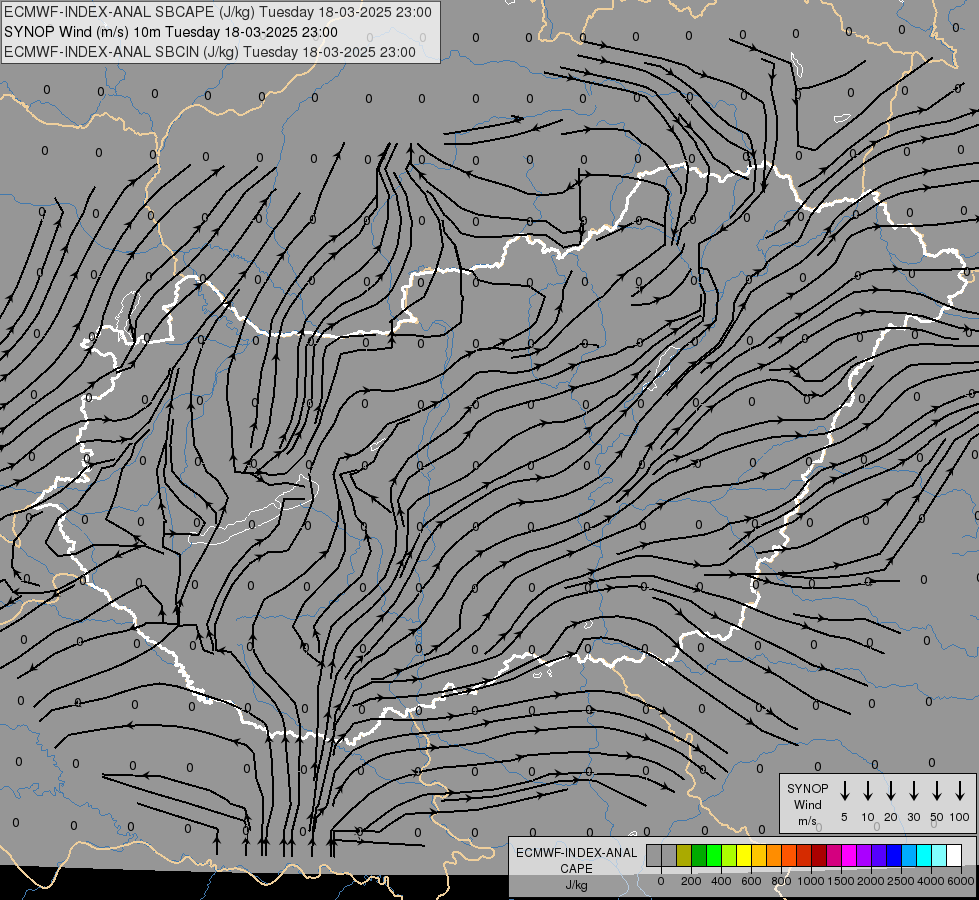Click the 20 m/s wind arrow symbol
Image resolution: width=979 pixels, height=900 pixels.
[x=891, y=790]
